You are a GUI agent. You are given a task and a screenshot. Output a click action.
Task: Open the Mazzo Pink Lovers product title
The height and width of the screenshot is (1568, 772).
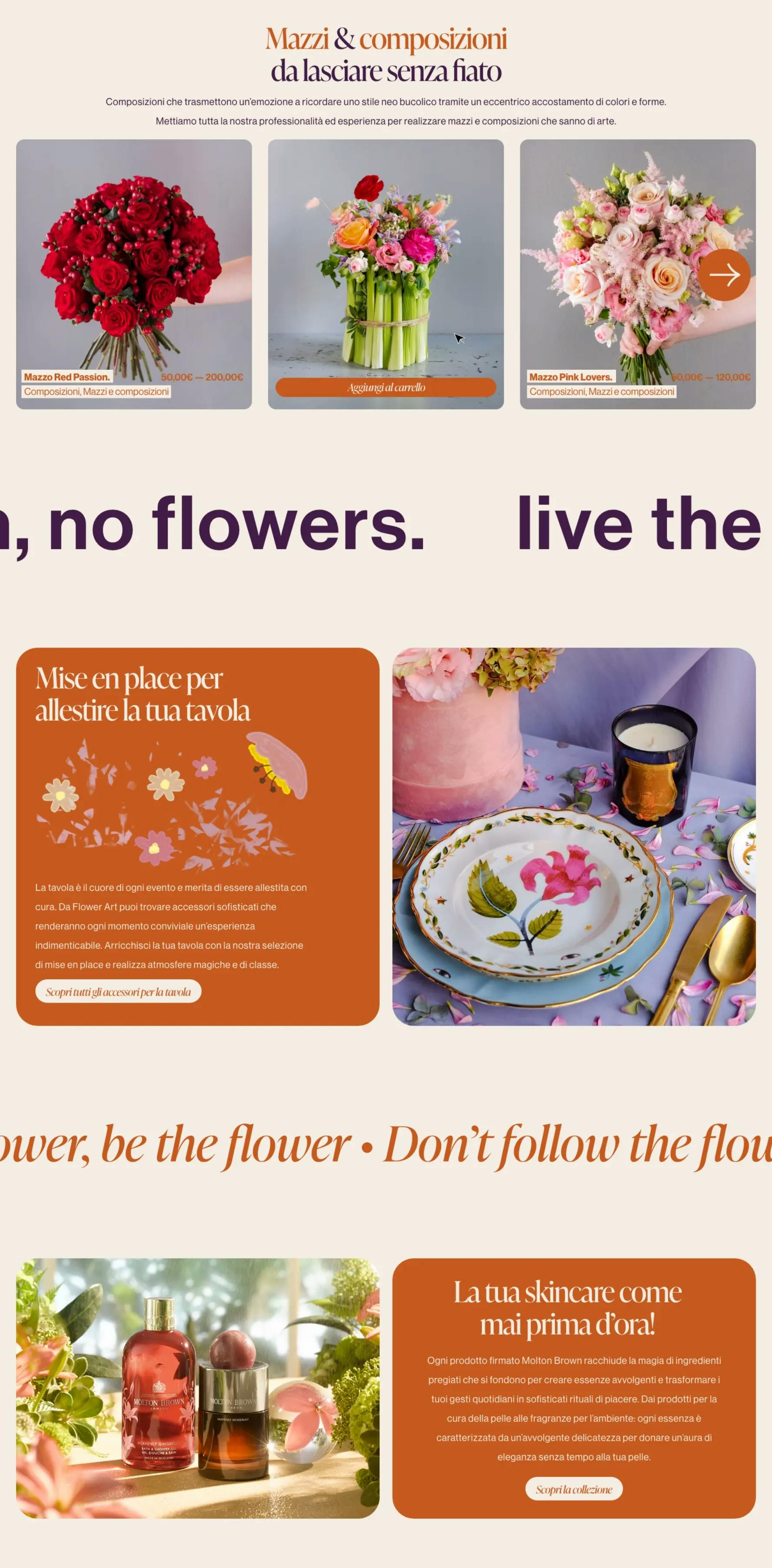tap(570, 377)
